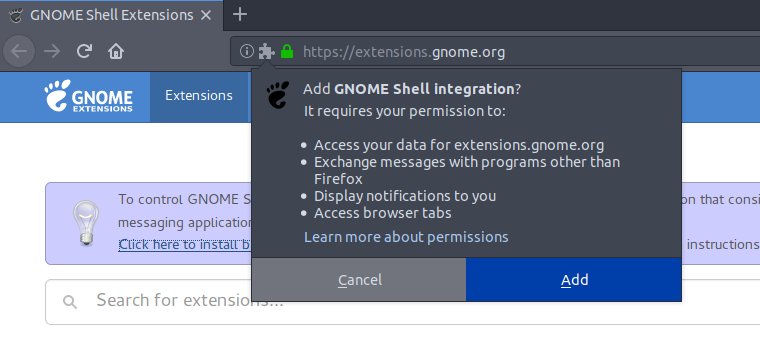Screen dimensions: 760x363
Task: Click the lightbulb tip icon
Action: coord(86,223)
